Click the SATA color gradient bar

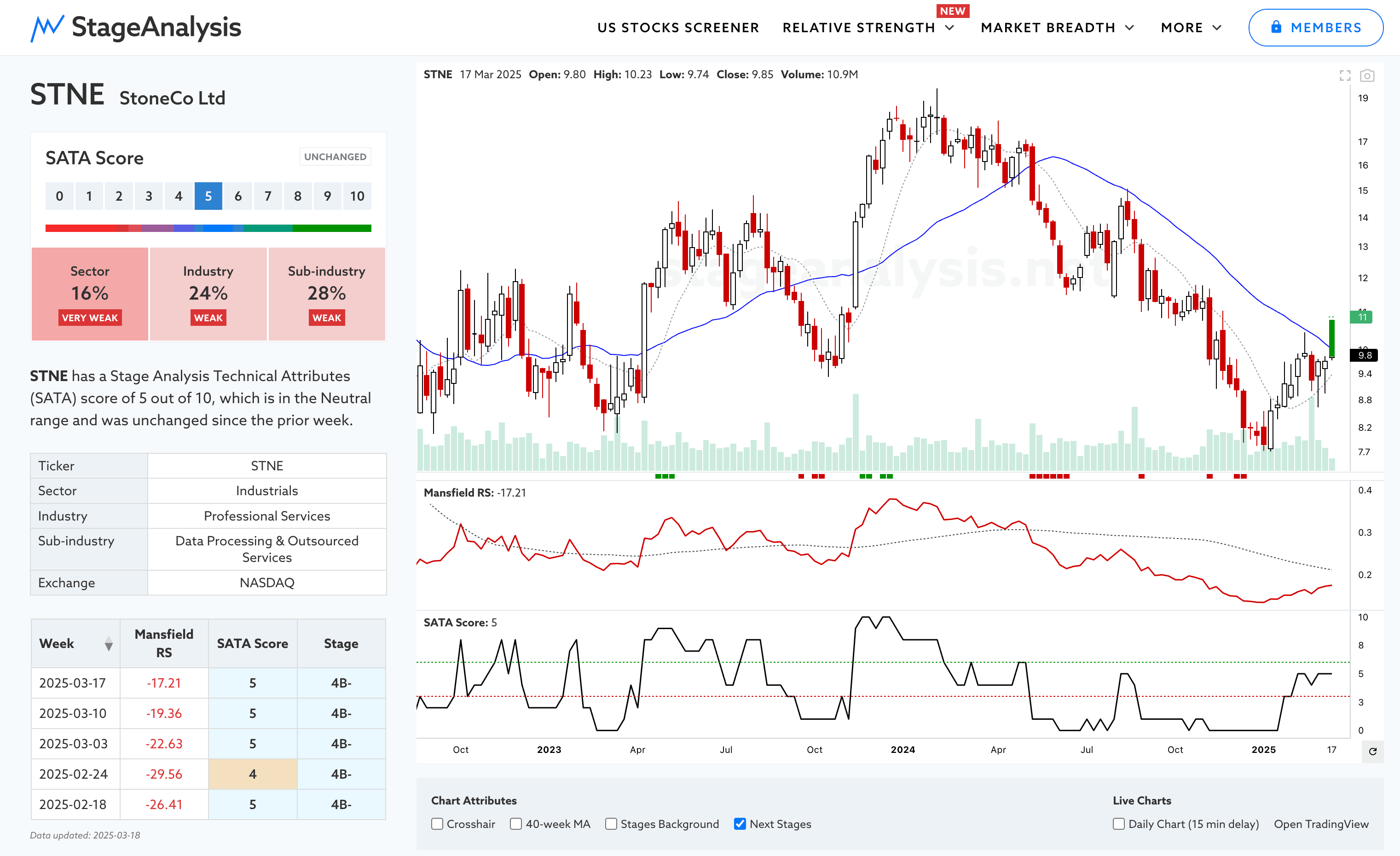tap(208, 228)
